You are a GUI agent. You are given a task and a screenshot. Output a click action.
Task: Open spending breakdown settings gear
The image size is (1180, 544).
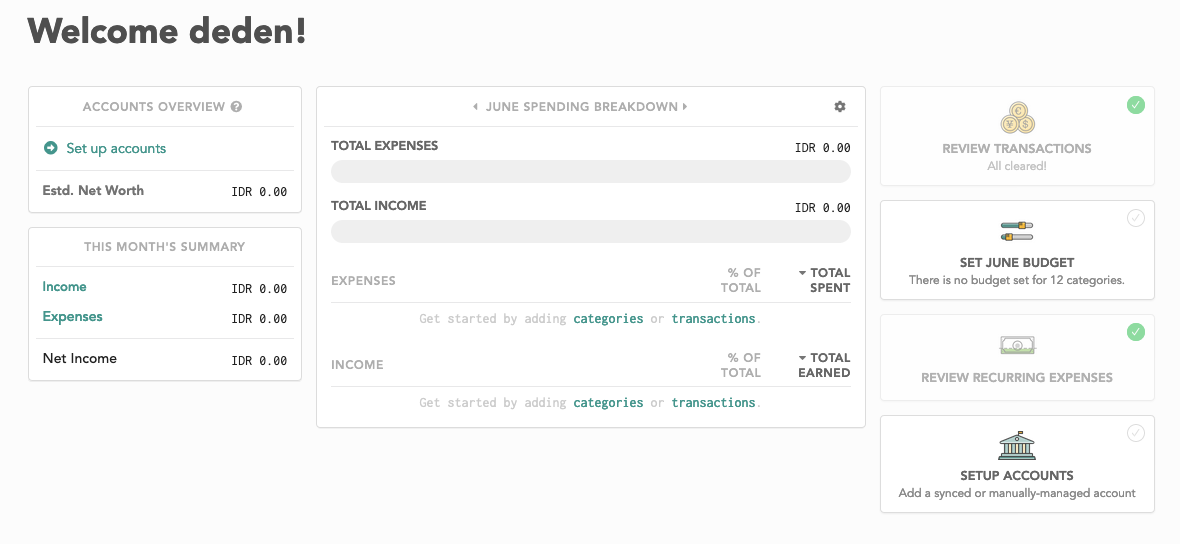840,107
